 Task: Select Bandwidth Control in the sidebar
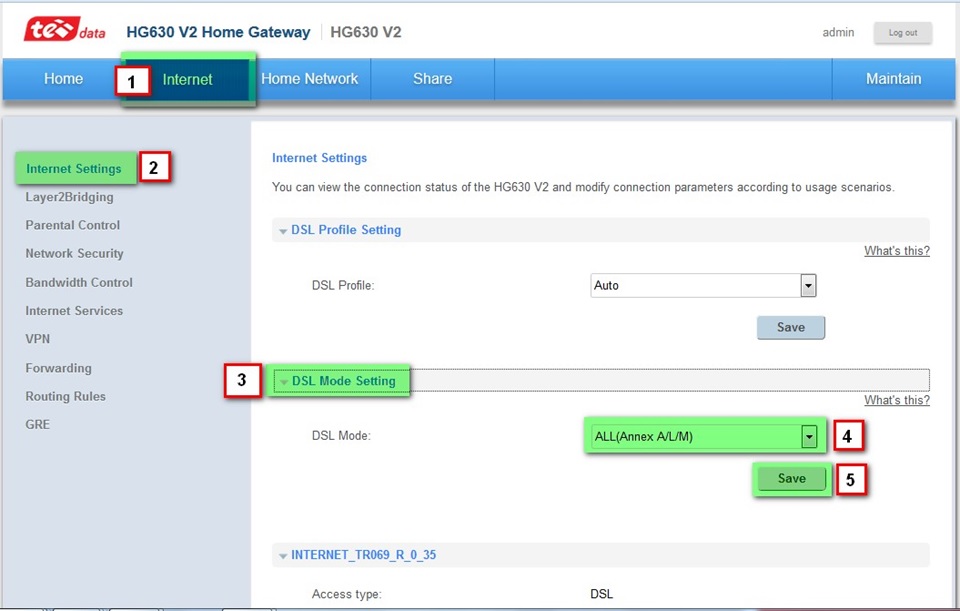point(79,282)
